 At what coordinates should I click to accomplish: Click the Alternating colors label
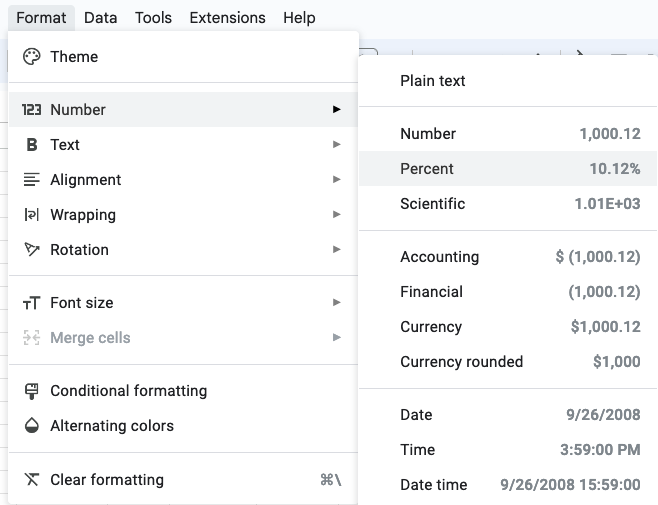(x=112, y=426)
